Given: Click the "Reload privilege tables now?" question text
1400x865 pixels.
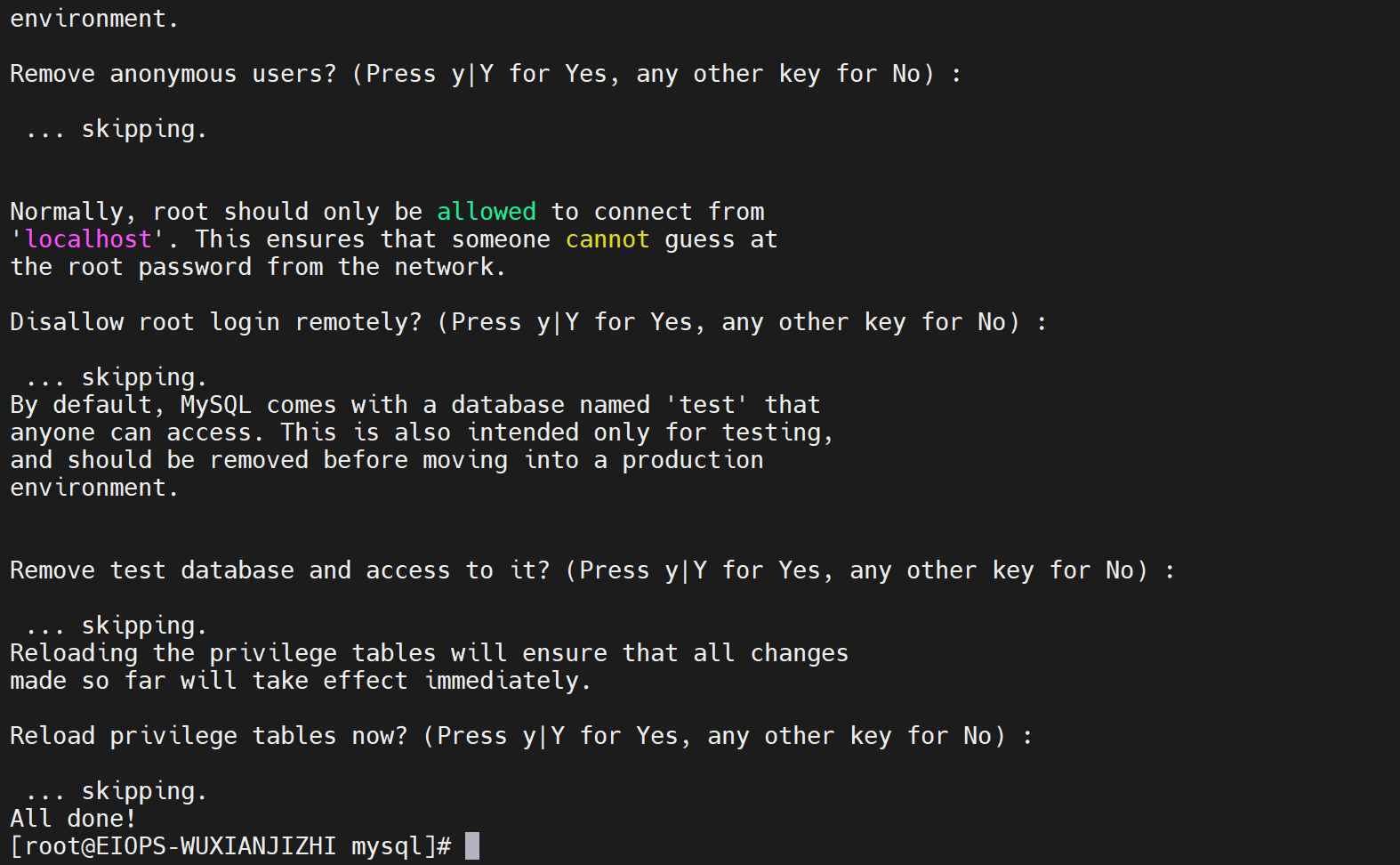Looking at the screenshot, I should click(x=208, y=736).
